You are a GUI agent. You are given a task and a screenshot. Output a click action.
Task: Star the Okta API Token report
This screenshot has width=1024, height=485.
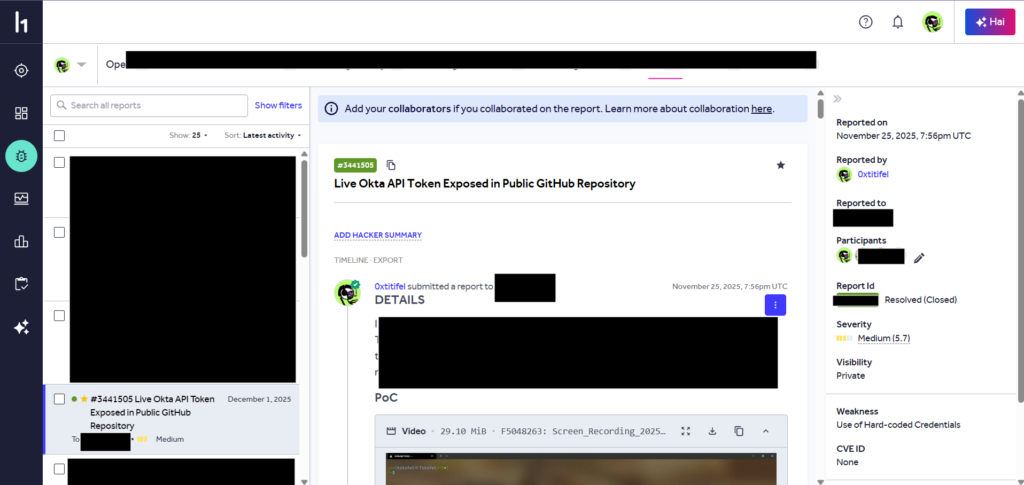tap(781, 165)
